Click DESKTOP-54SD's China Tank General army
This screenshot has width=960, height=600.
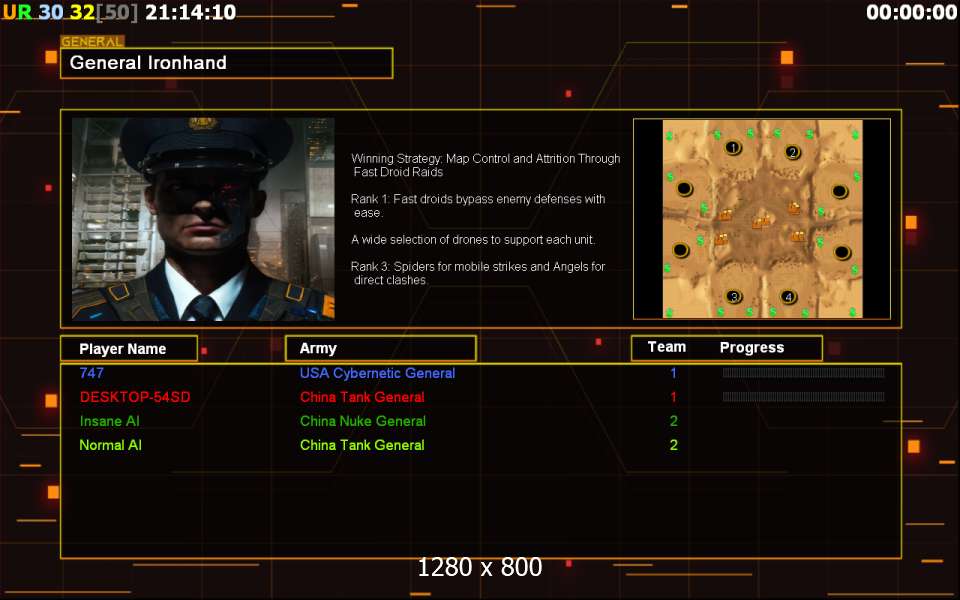[x=362, y=397]
